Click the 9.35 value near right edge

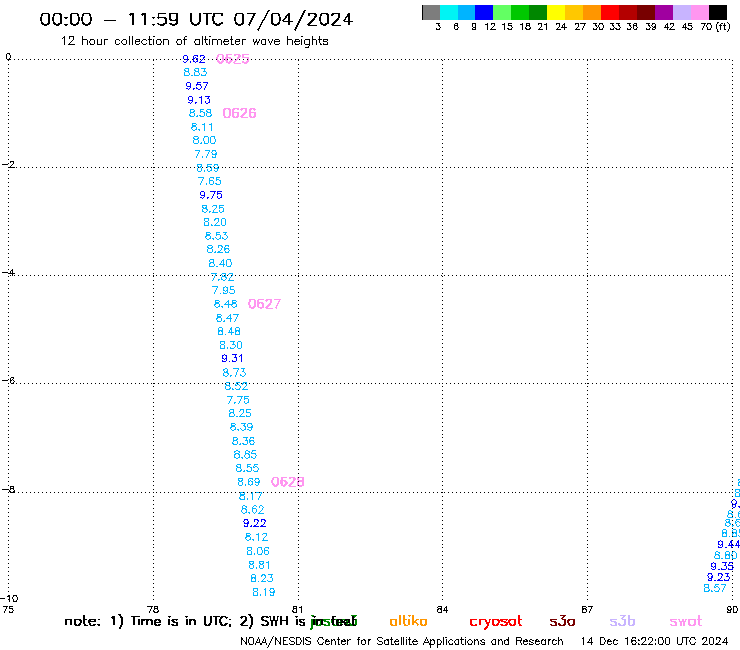click(x=722, y=566)
